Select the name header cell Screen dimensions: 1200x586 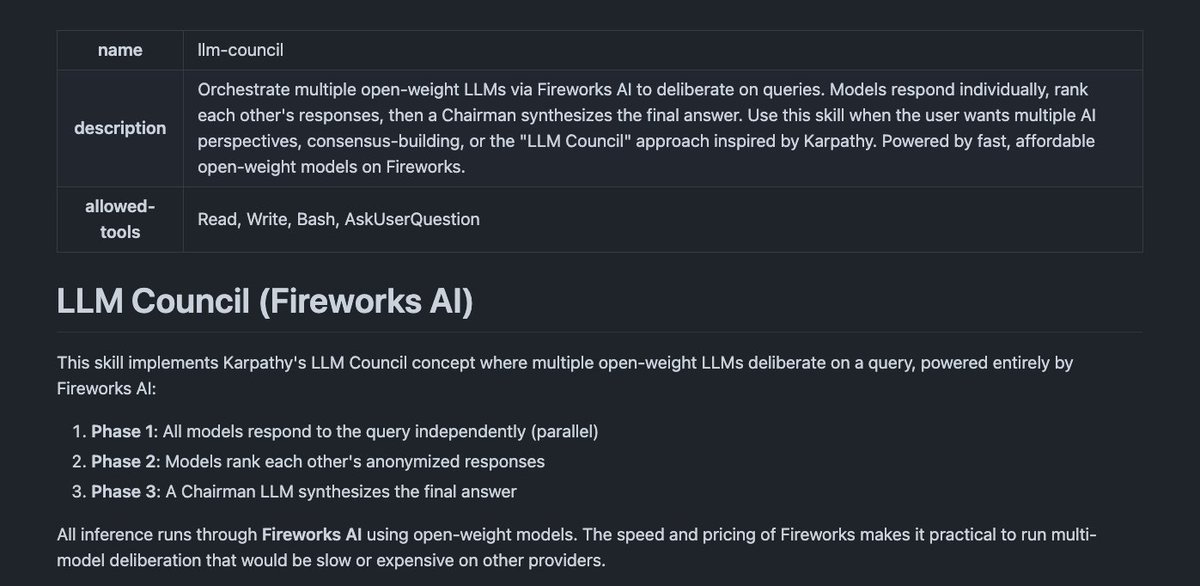(x=120, y=50)
